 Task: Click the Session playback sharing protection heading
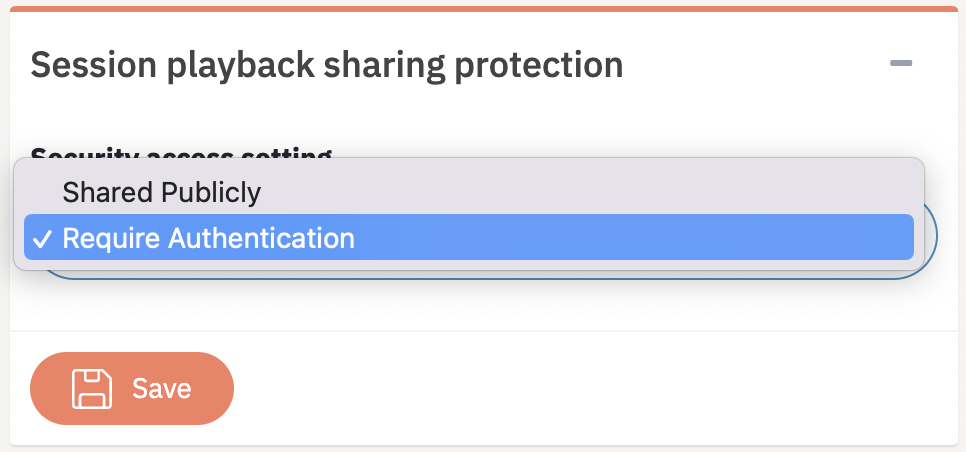pyautogui.click(x=326, y=65)
